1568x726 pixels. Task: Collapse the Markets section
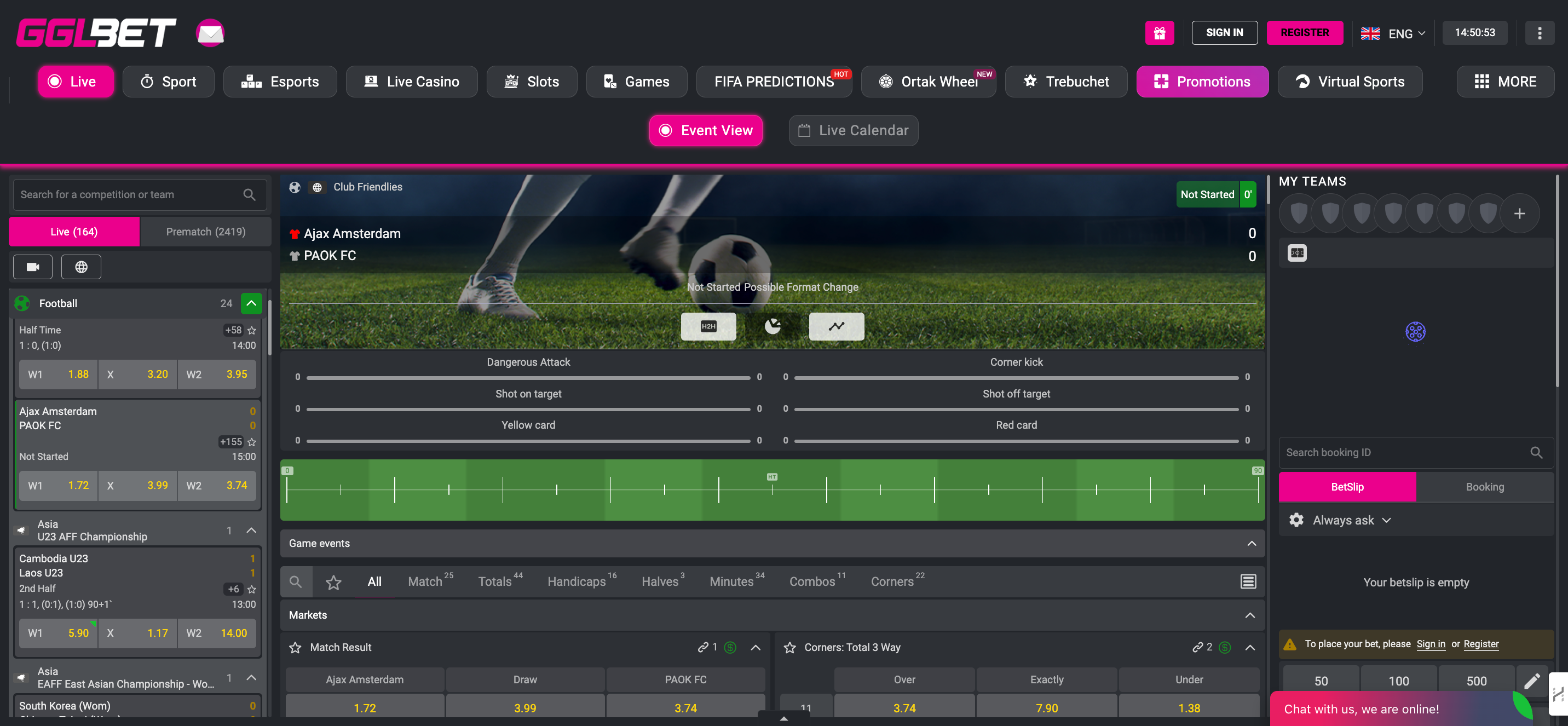pos(1250,615)
